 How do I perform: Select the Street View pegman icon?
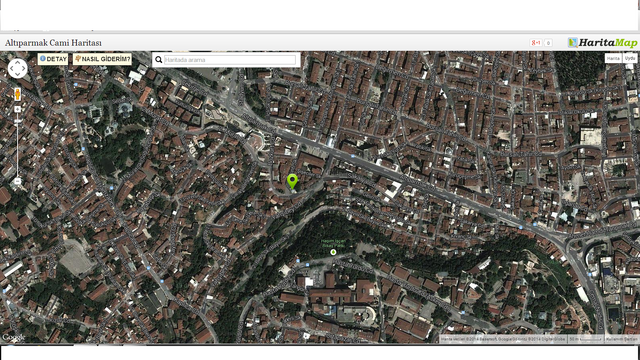tap(18, 94)
